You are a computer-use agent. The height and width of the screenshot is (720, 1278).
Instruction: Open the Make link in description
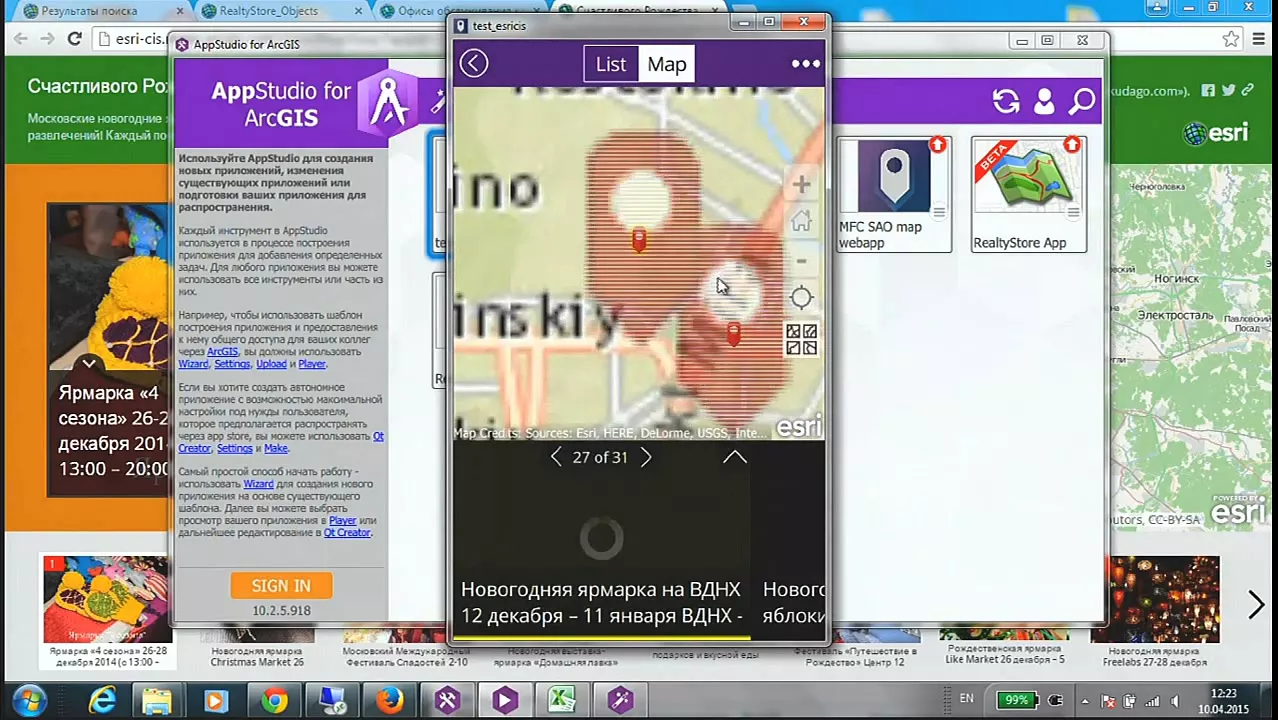[276, 449]
